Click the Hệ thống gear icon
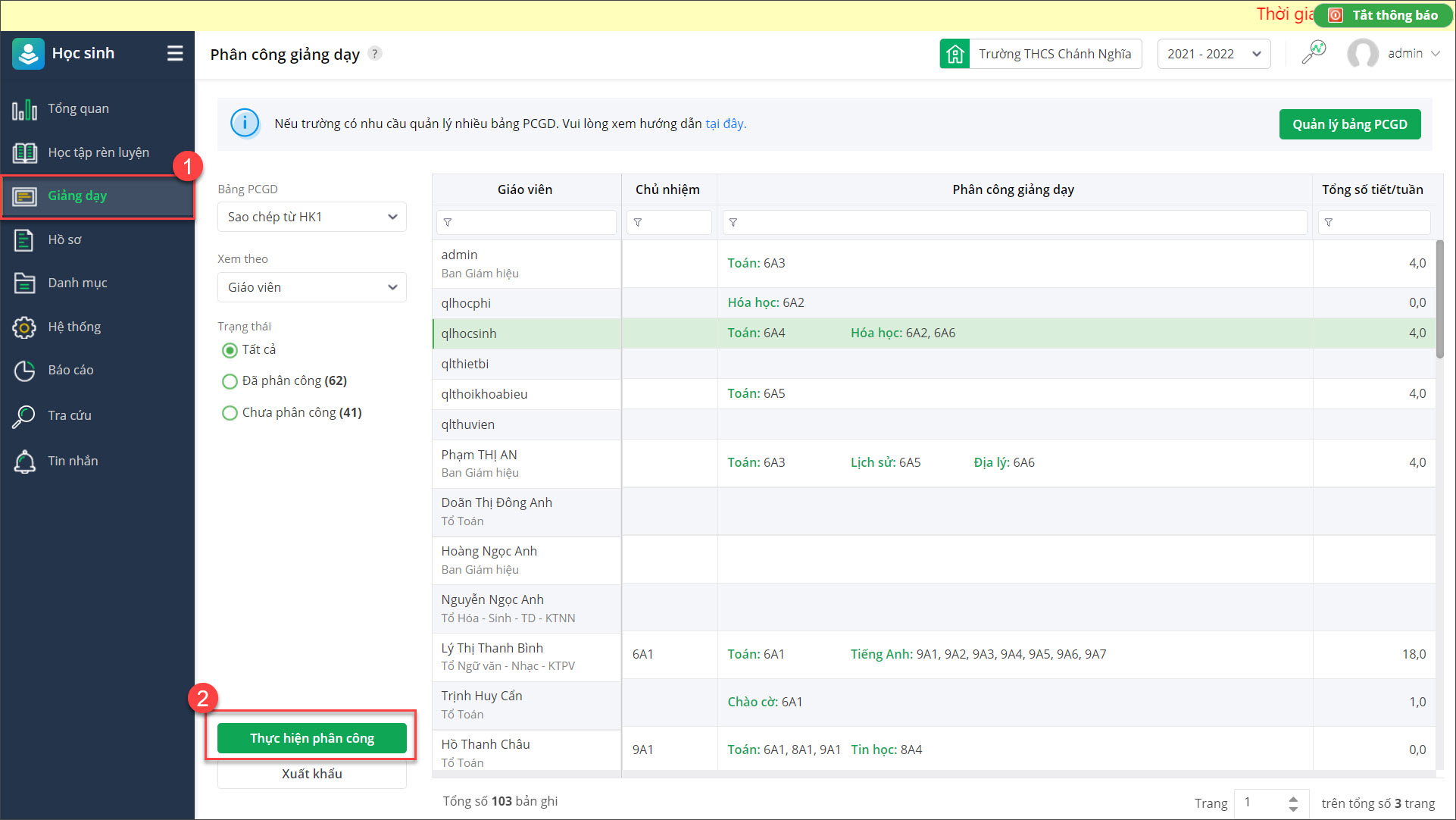Image resolution: width=1456 pixels, height=820 pixels. point(24,327)
